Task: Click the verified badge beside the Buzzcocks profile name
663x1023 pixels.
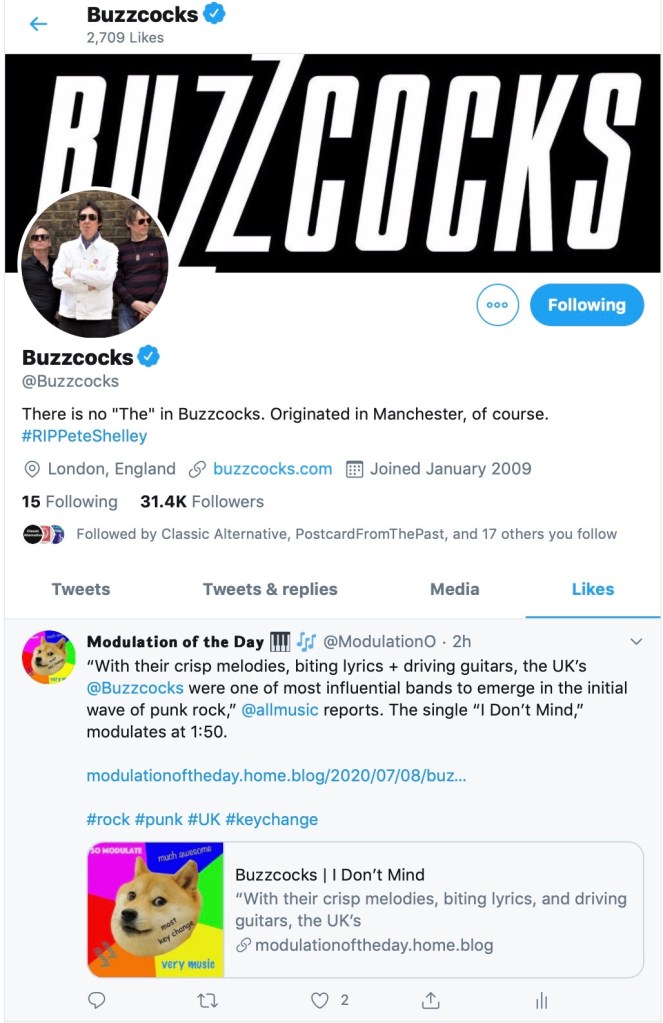Action: pyautogui.click(x=149, y=356)
